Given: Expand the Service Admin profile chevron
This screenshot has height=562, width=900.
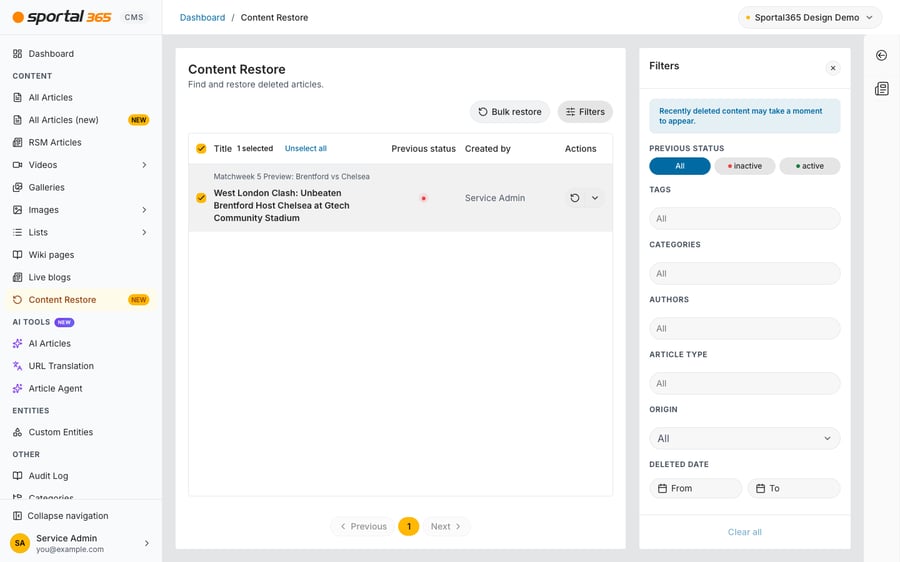Looking at the screenshot, I should [147, 543].
